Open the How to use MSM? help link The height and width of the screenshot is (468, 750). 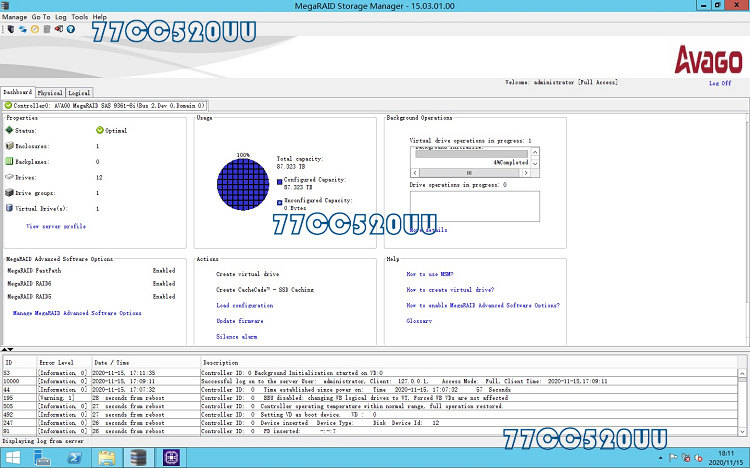(x=430, y=274)
